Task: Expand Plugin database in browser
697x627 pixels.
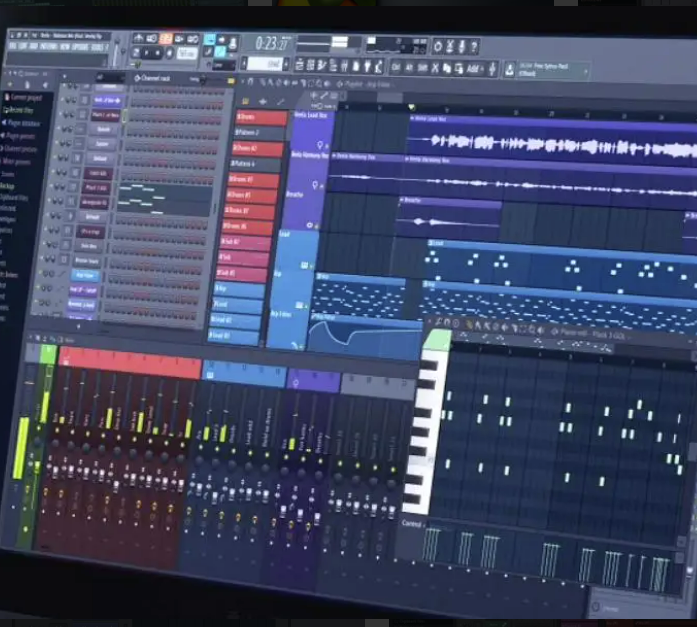Action: [x=20, y=123]
